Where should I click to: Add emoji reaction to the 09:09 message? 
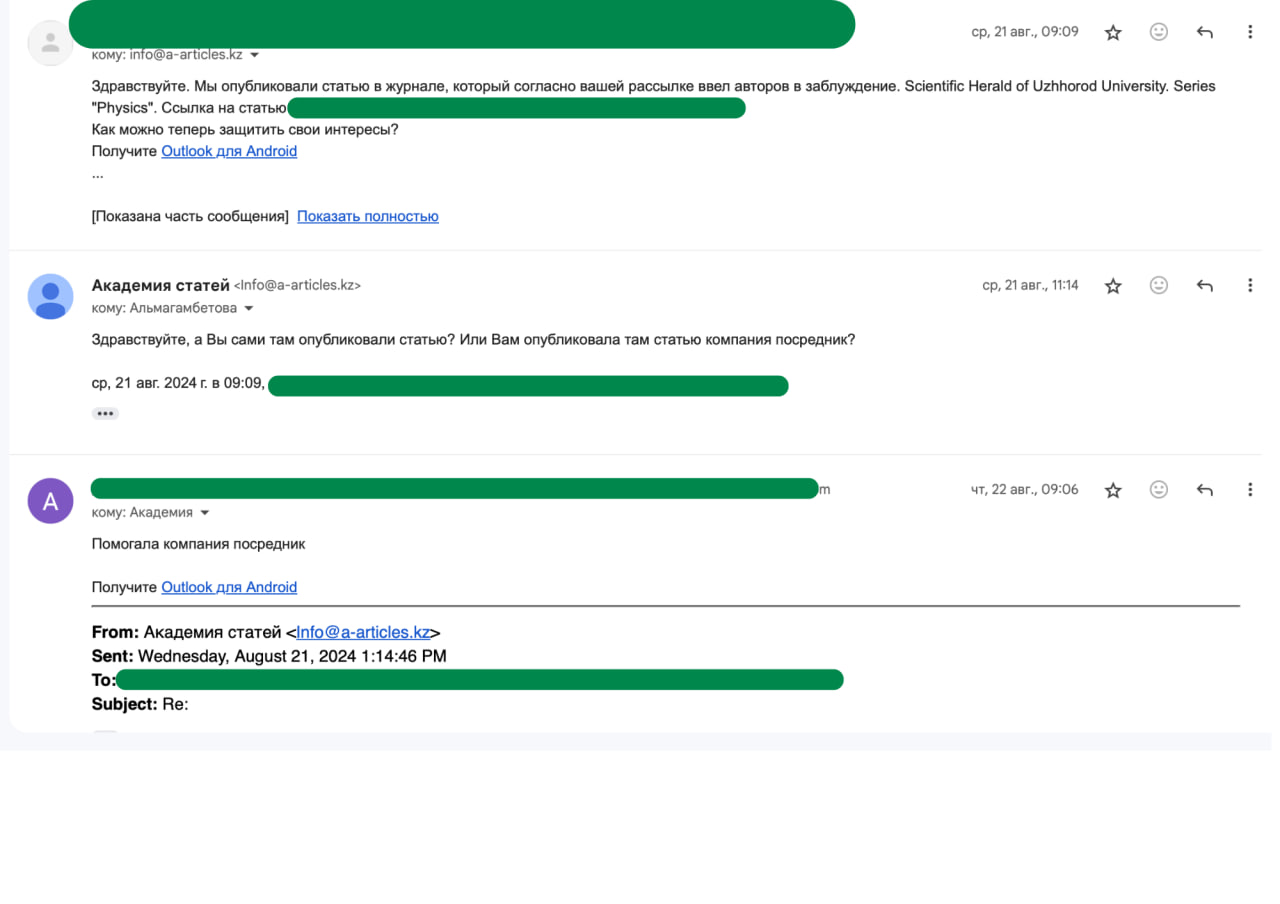coord(1159,32)
